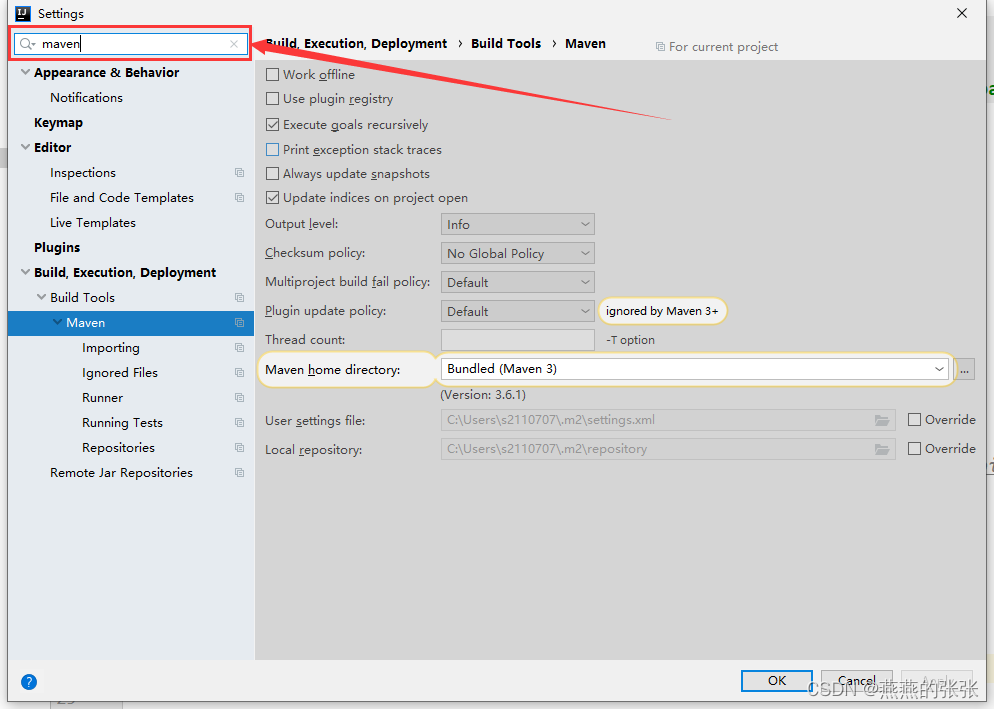
Task: Enable Work offline checkbox
Action: (x=273, y=75)
